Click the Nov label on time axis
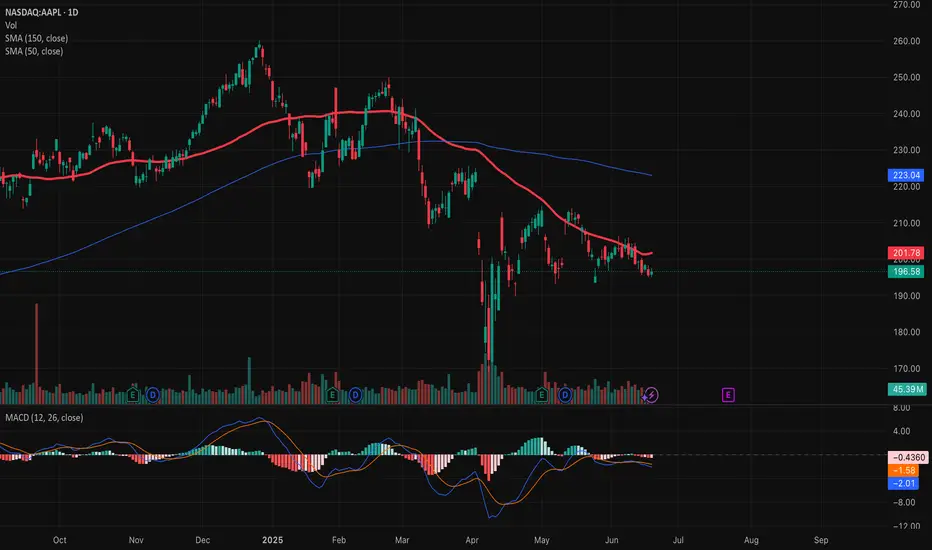The height and width of the screenshot is (550, 932). (x=136, y=540)
